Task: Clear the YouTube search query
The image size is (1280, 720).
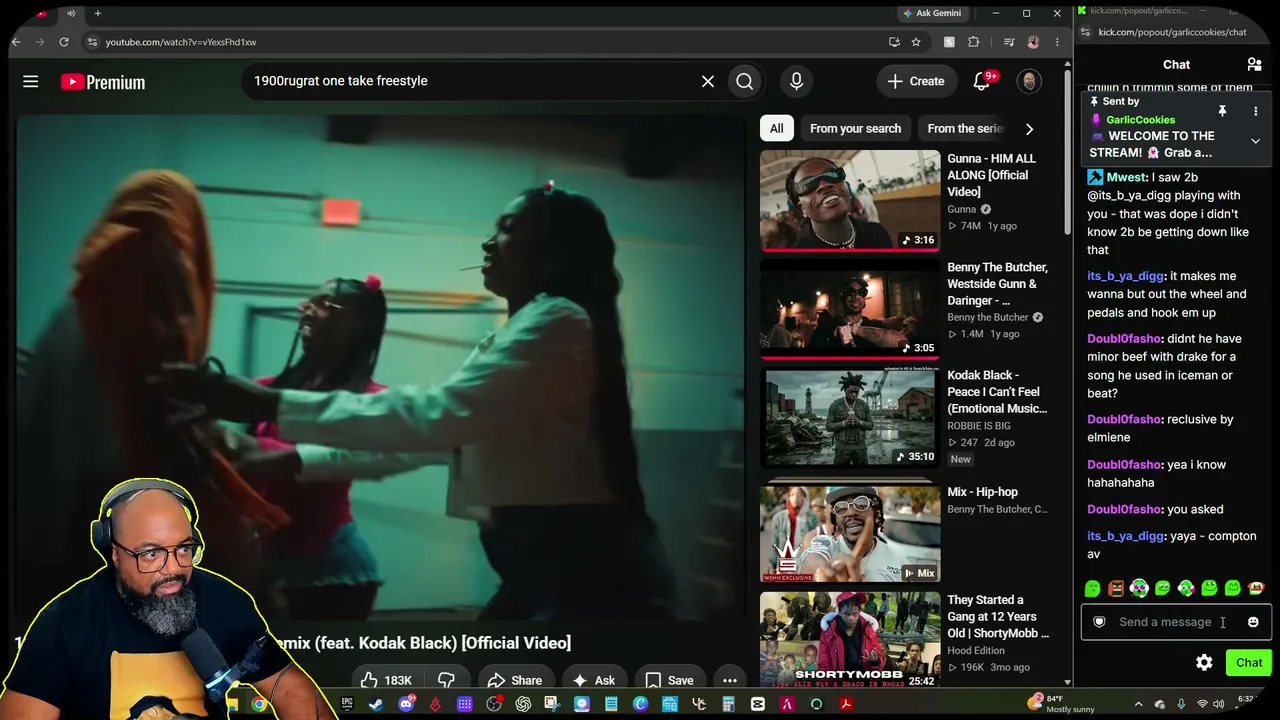Action: point(708,82)
